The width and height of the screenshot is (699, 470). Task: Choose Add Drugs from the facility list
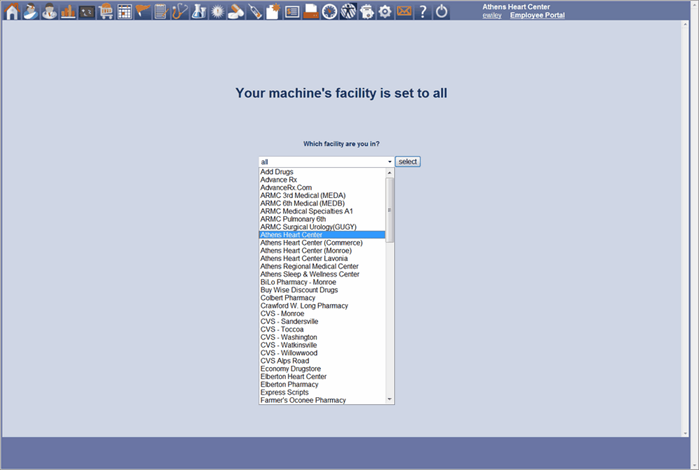click(322, 172)
